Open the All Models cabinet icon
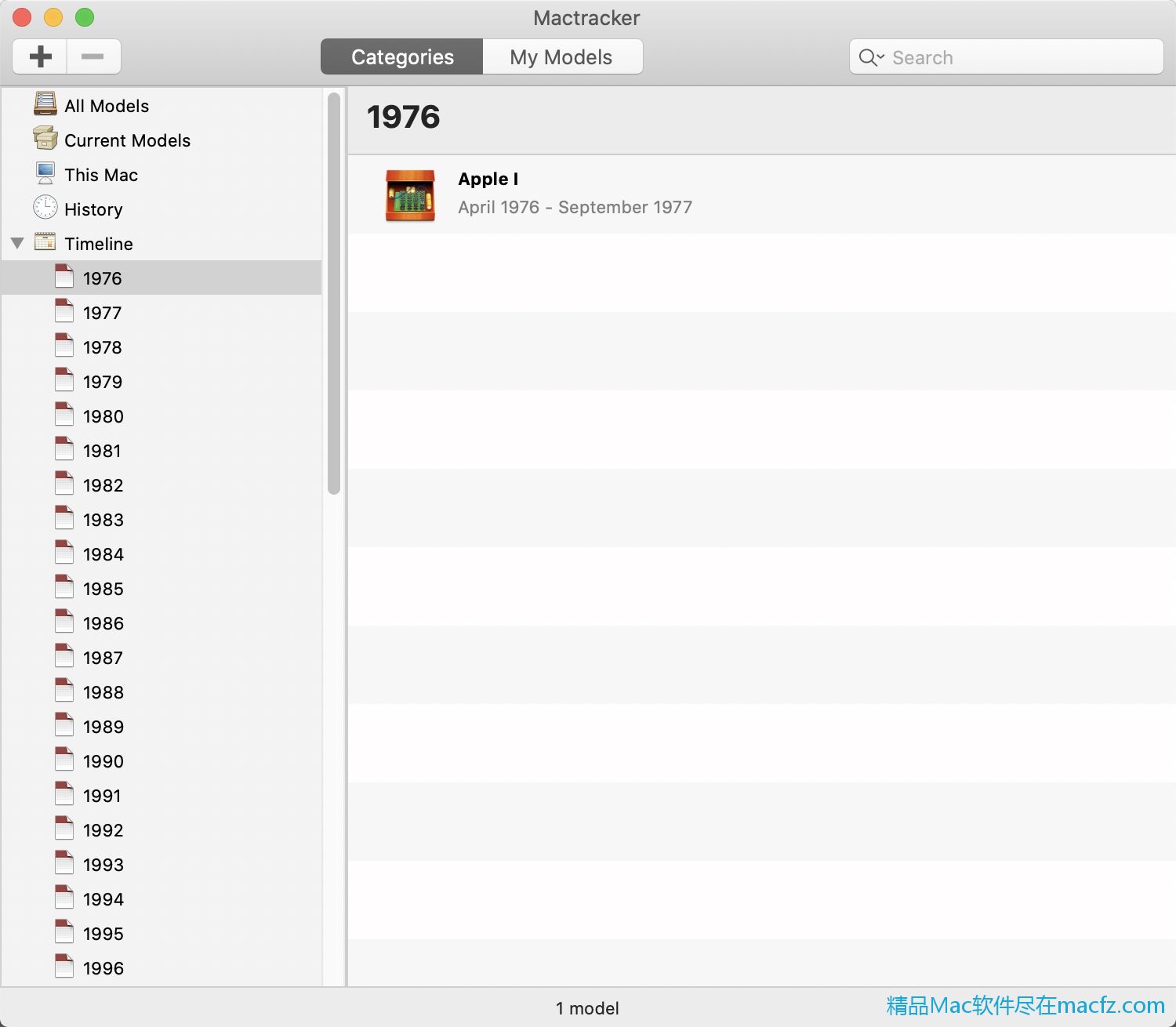 coord(45,104)
